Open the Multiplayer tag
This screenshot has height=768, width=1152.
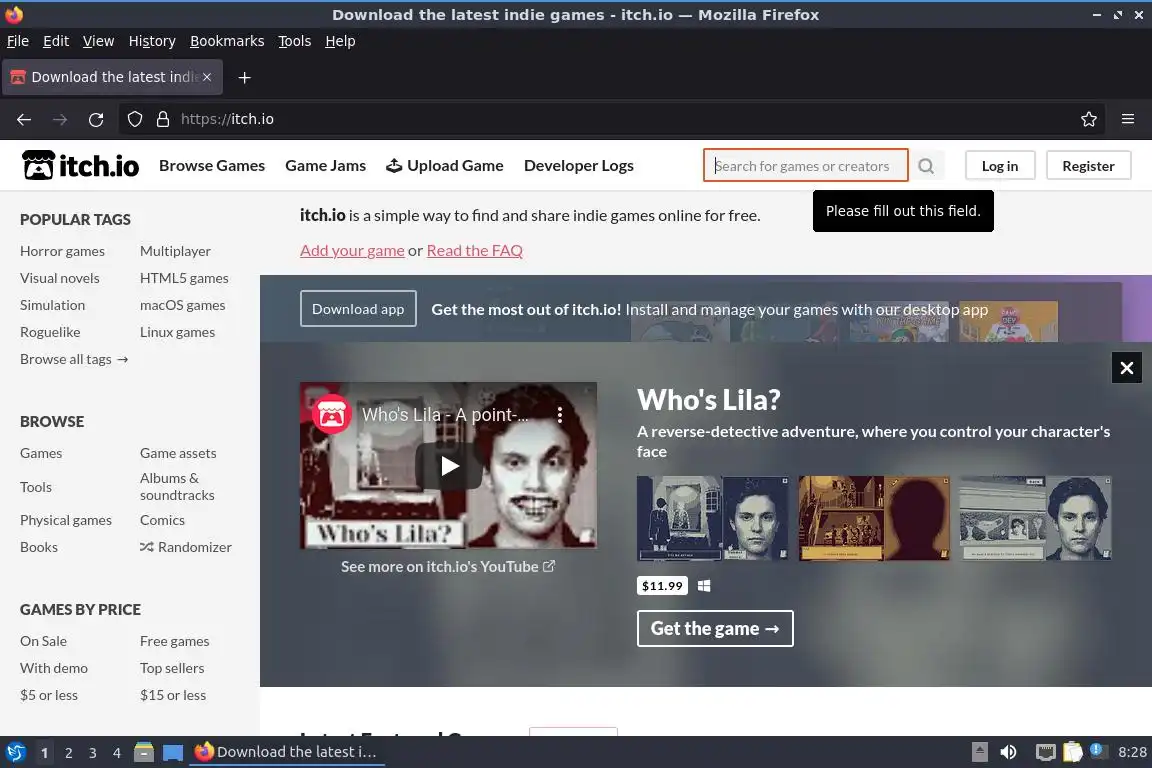176,251
